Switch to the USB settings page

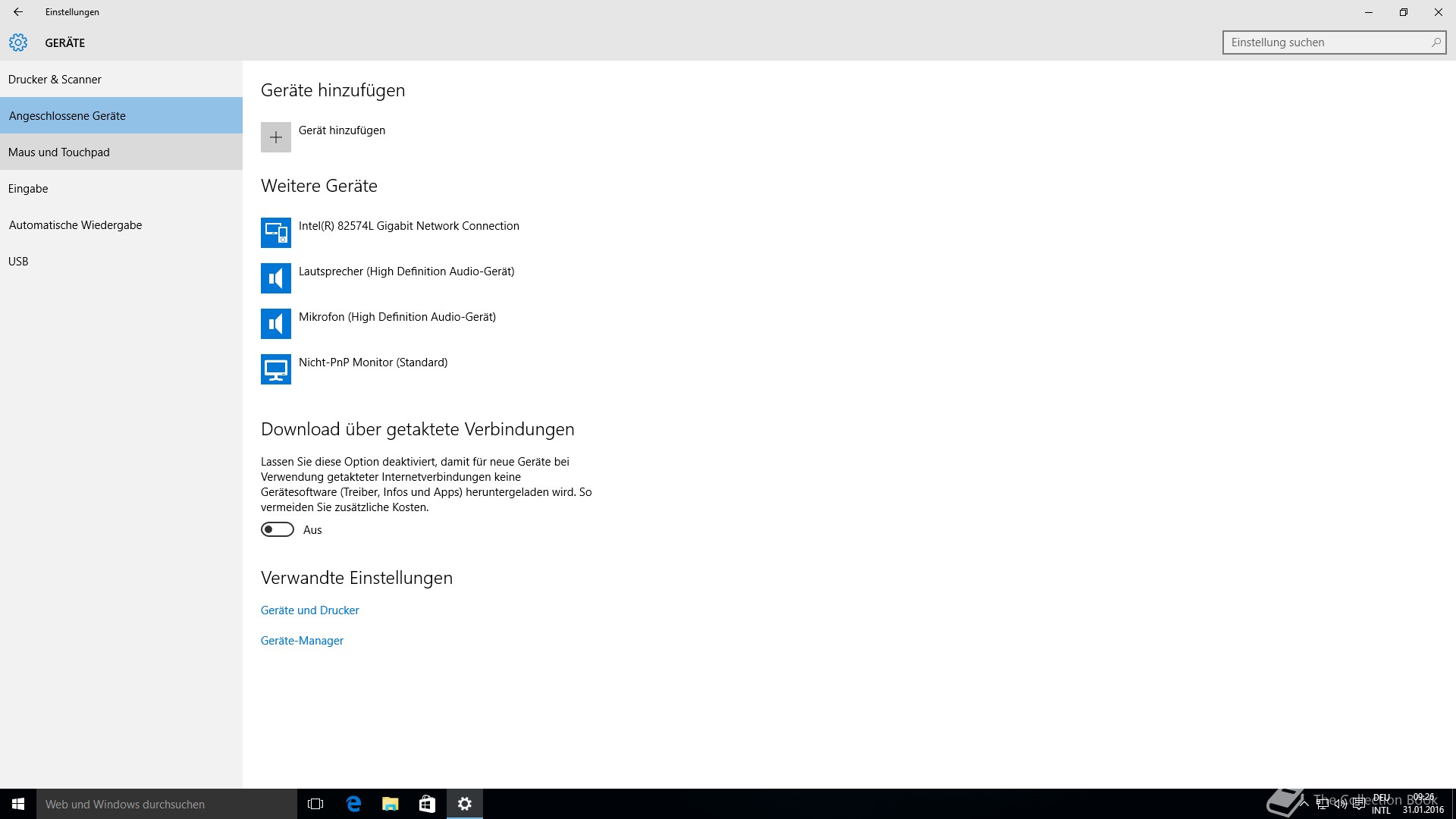[x=121, y=261]
